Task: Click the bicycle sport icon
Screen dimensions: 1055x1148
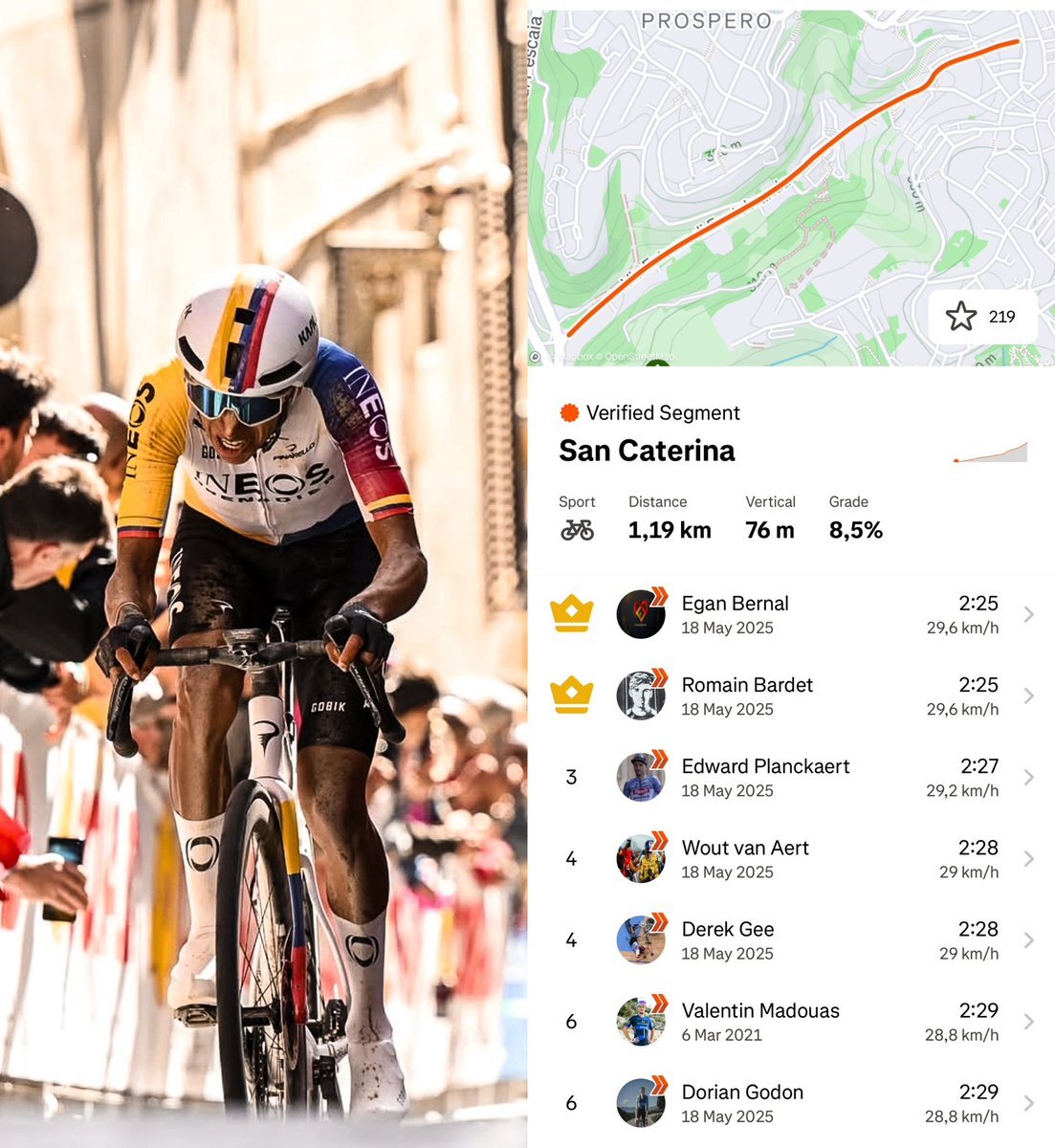Action: coord(577,530)
